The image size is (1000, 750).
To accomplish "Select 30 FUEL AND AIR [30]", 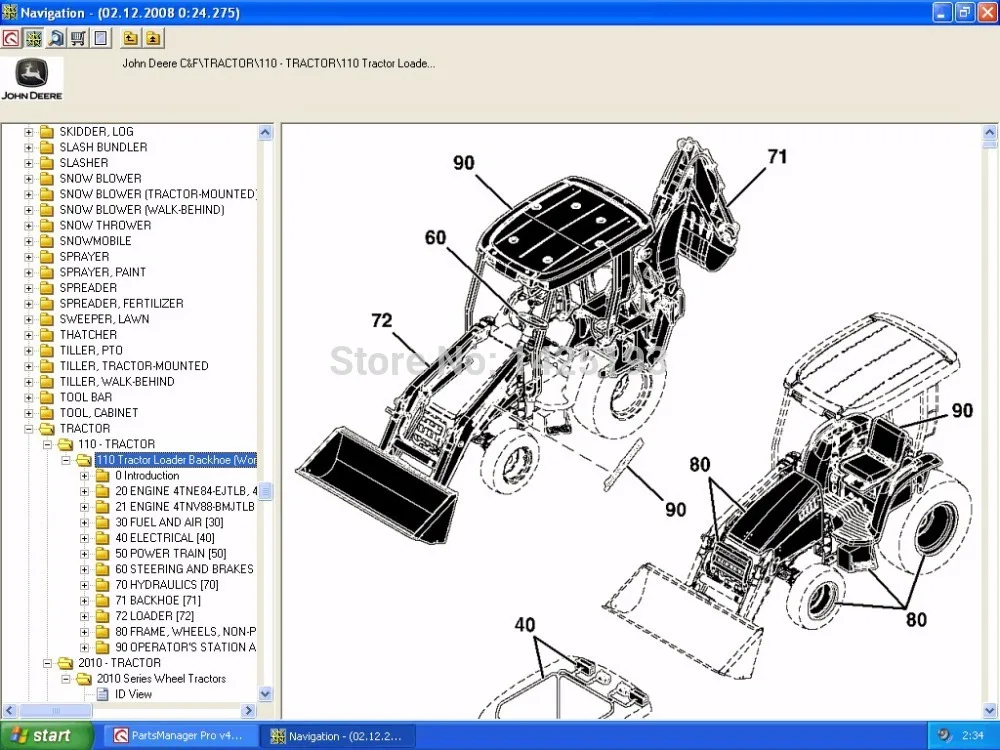I will pyautogui.click(x=169, y=522).
